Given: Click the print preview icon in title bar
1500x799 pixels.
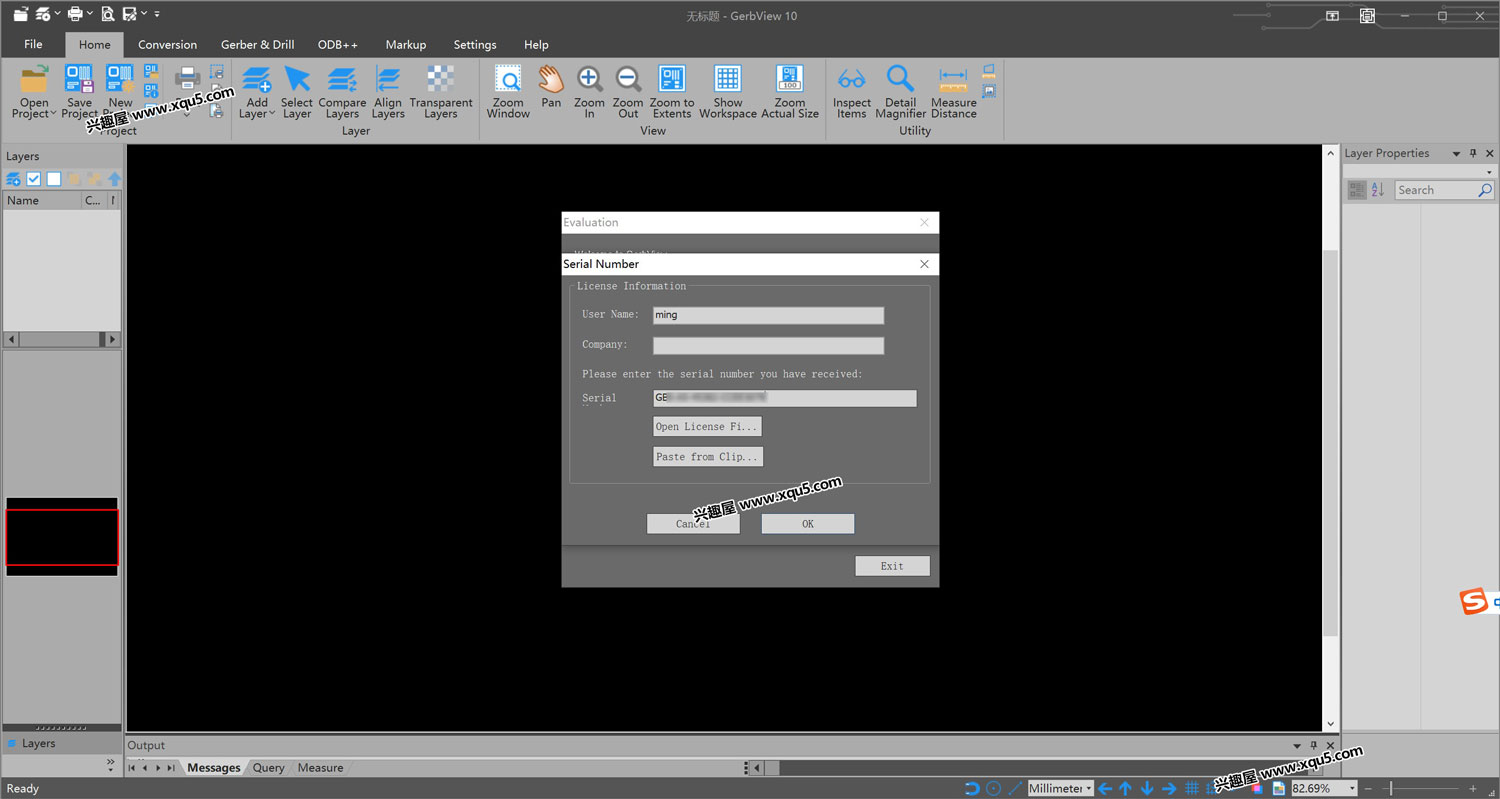Looking at the screenshot, I should pos(107,14).
